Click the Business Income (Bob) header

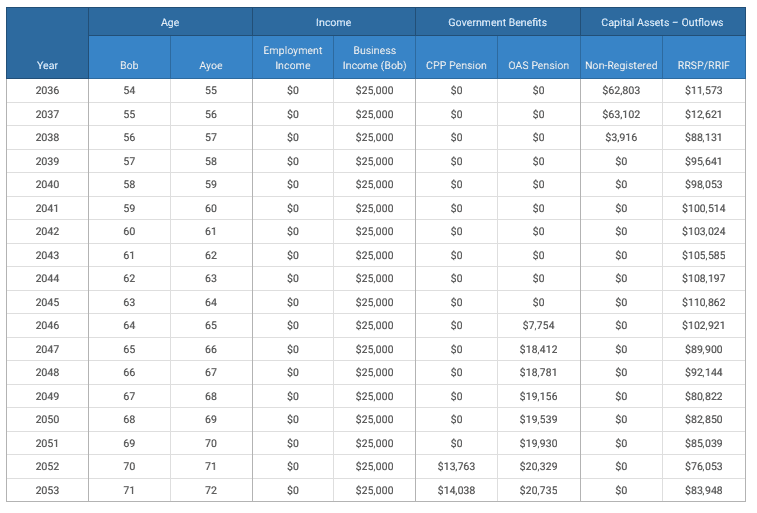click(x=374, y=58)
